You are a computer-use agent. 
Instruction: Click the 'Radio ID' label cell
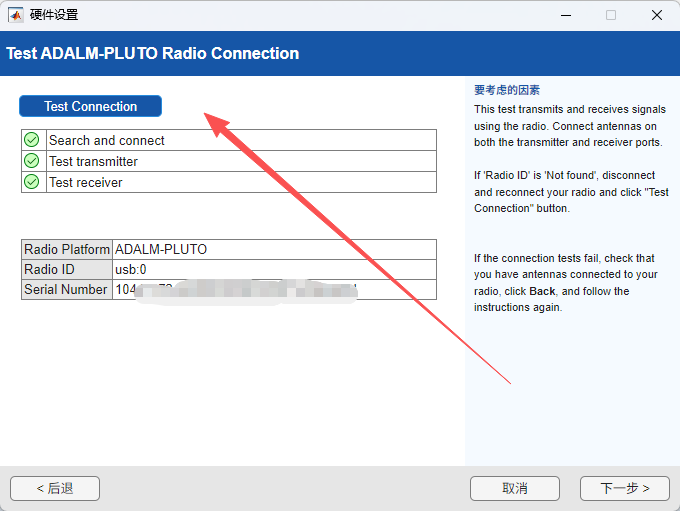tap(67, 269)
